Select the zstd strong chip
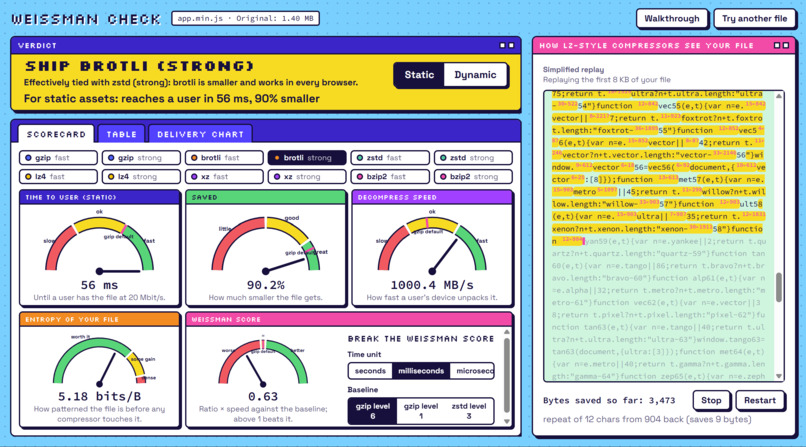The image size is (806, 447). (473, 158)
